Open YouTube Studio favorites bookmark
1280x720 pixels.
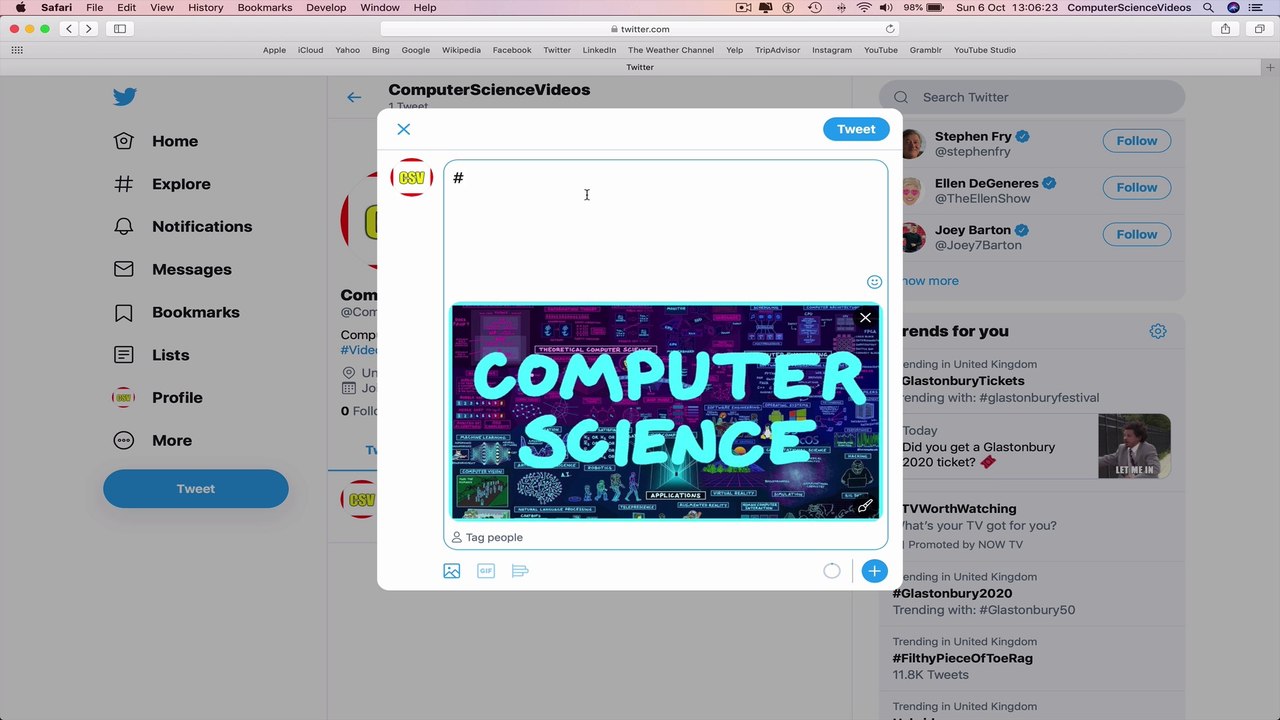point(985,50)
